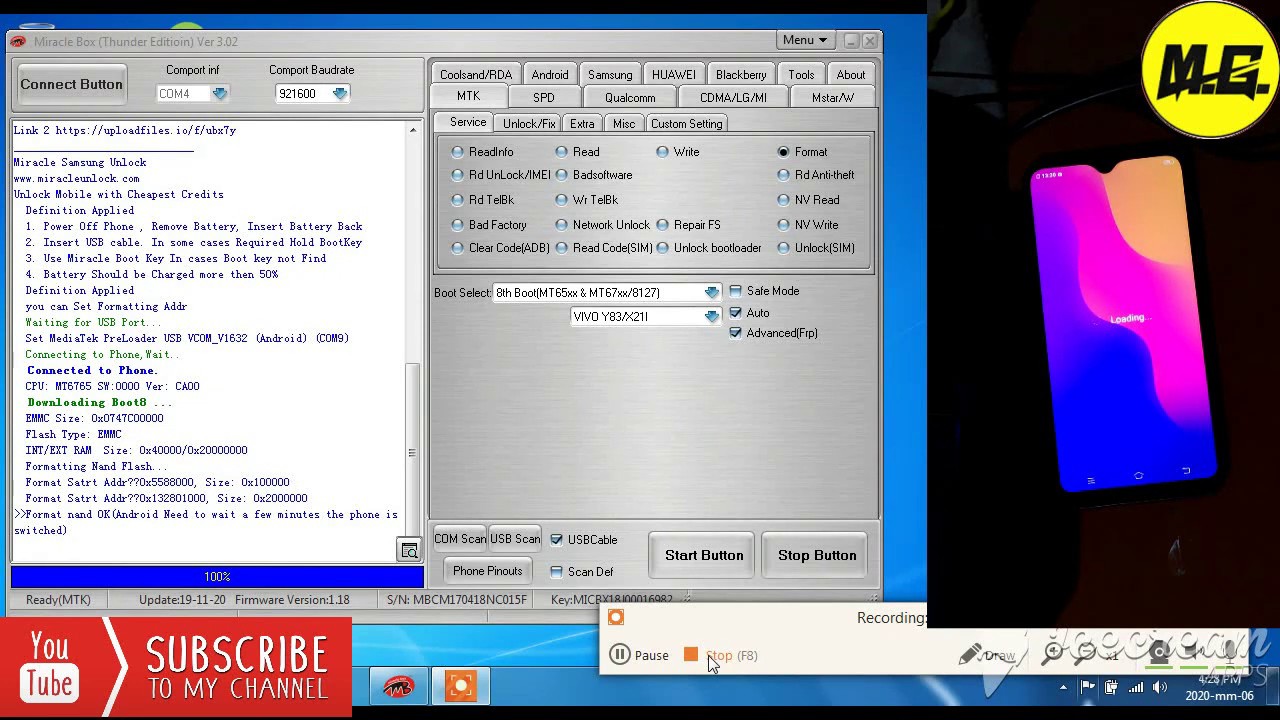The height and width of the screenshot is (720, 1280).
Task: Open Miracle Box from the taskbar
Action: tap(398, 686)
